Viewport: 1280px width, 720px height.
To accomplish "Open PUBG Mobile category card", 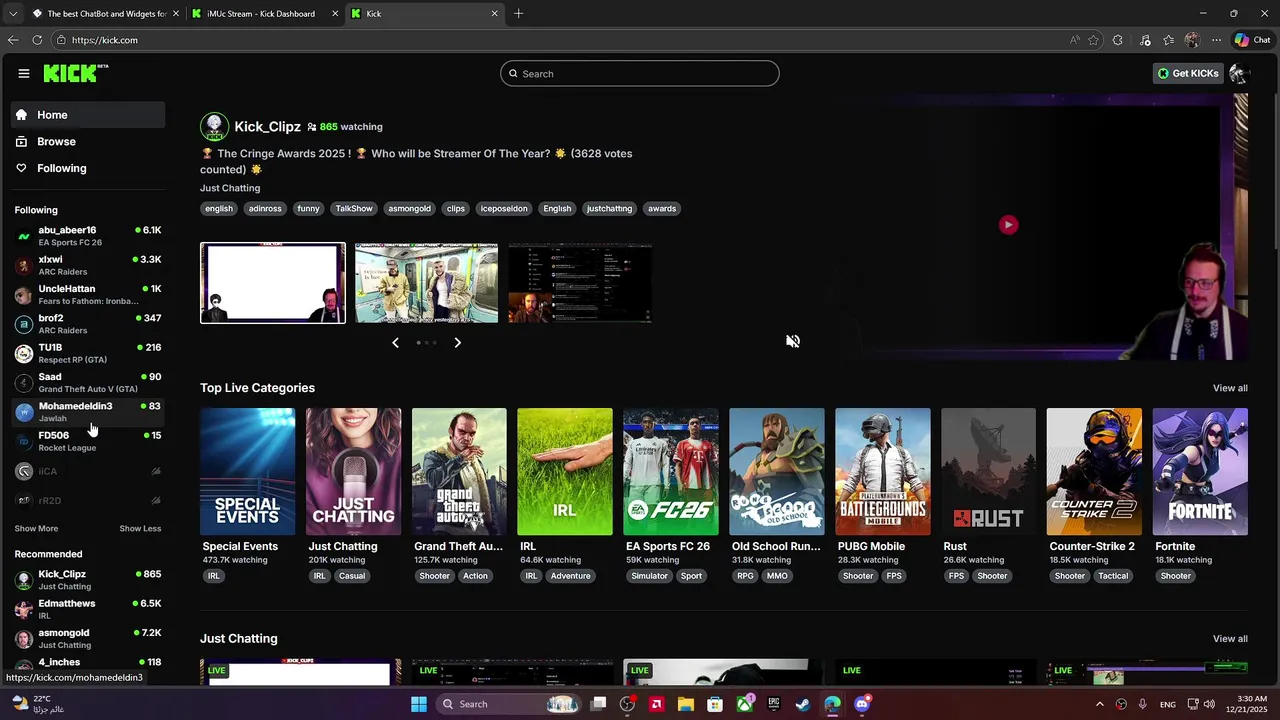I will click(x=883, y=471).
